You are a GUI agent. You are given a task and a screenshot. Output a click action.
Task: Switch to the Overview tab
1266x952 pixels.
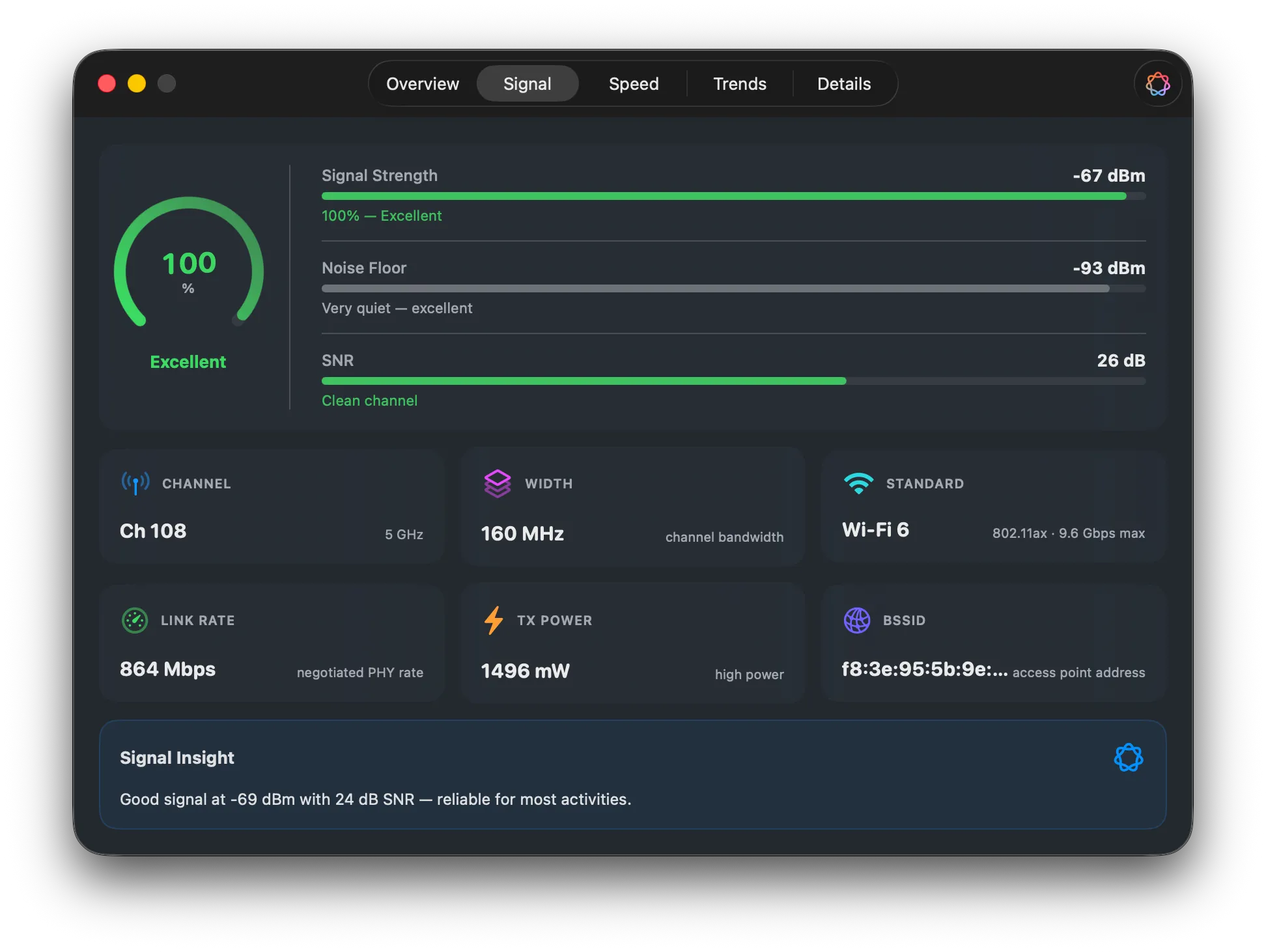pyautogui.click(x=423, y=84)
